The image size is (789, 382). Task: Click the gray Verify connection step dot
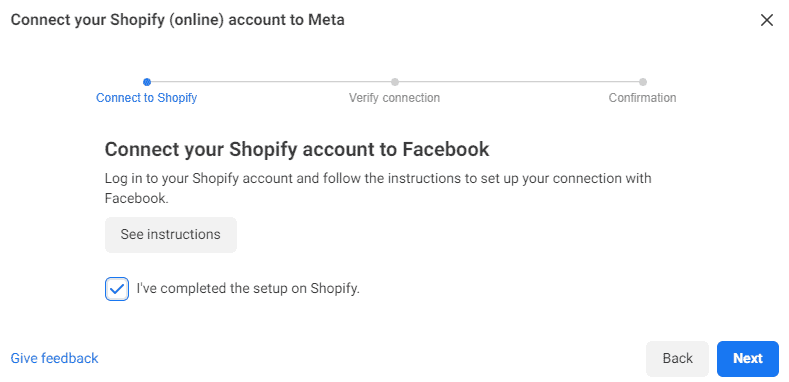pos(395,82)
